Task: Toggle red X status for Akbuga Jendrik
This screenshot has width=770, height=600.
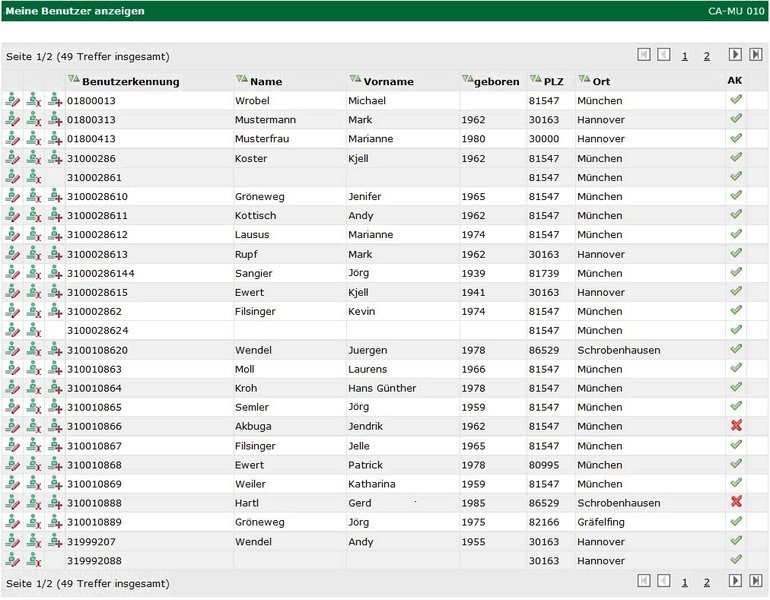Action: 736,426
